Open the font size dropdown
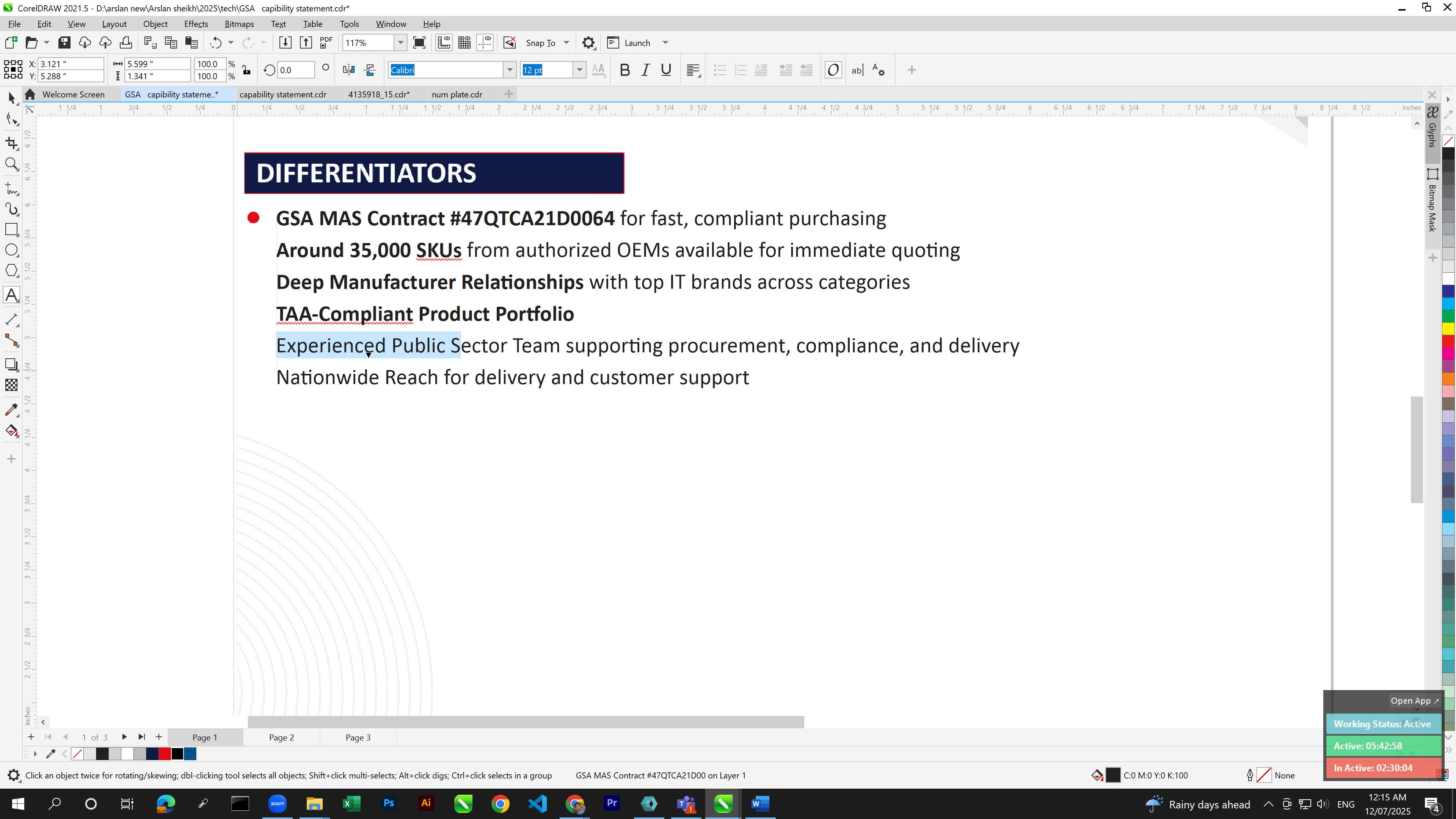 [x=579, y=70]
